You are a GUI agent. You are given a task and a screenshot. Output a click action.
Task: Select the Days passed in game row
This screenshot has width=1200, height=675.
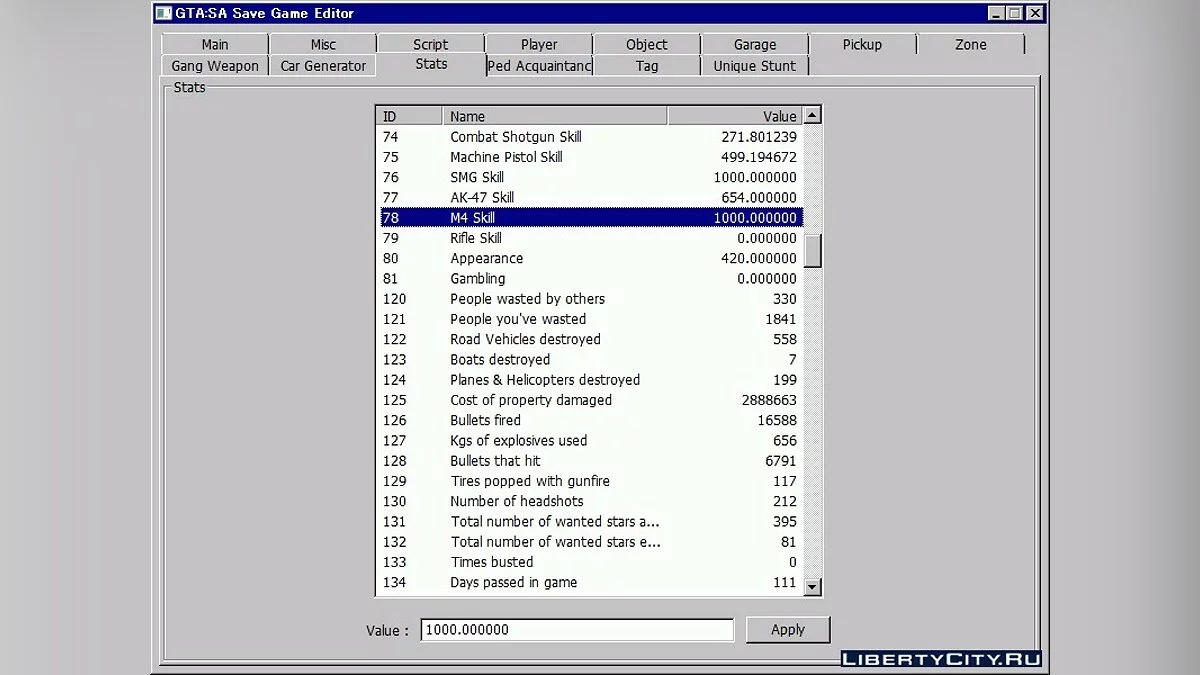coord(590,582)
